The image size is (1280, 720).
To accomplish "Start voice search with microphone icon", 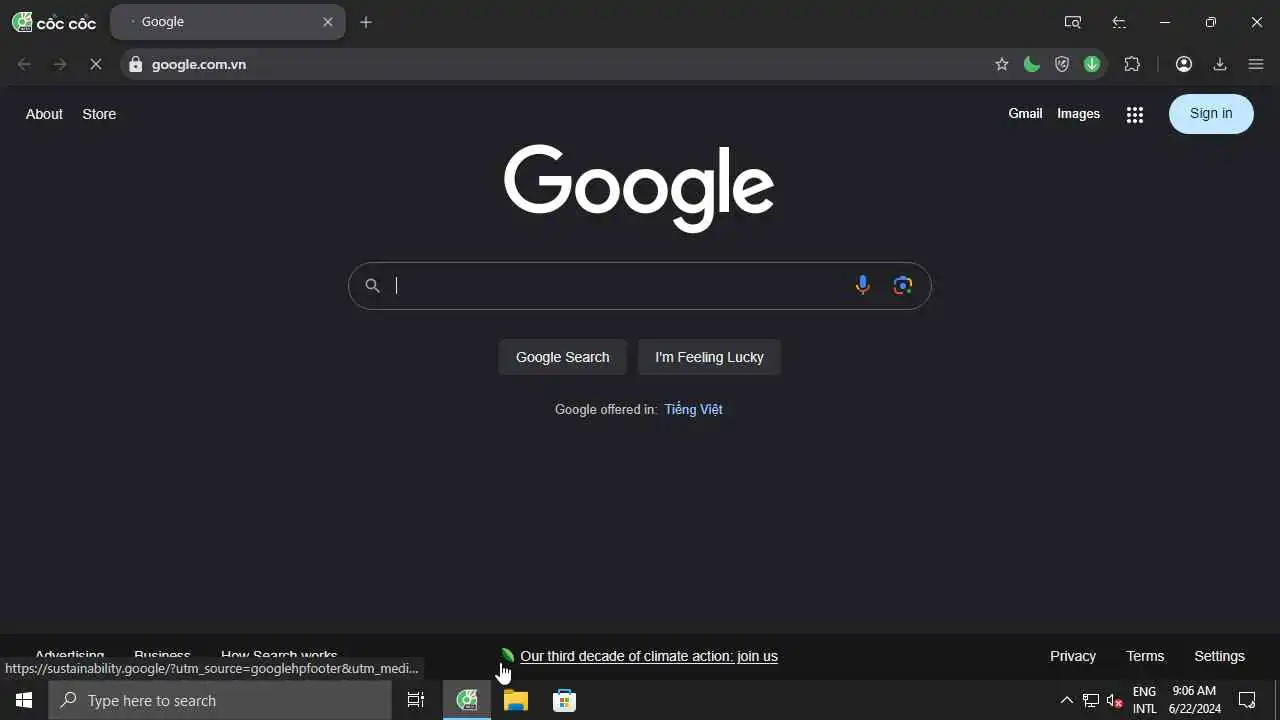I will (x=862, y=286).
